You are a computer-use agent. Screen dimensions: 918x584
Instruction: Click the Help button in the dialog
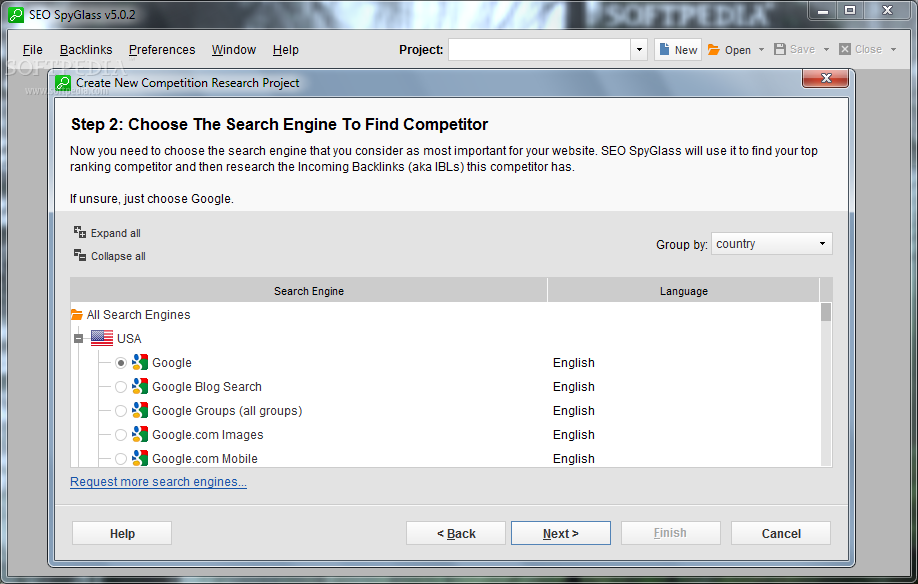tap(122, 533)
